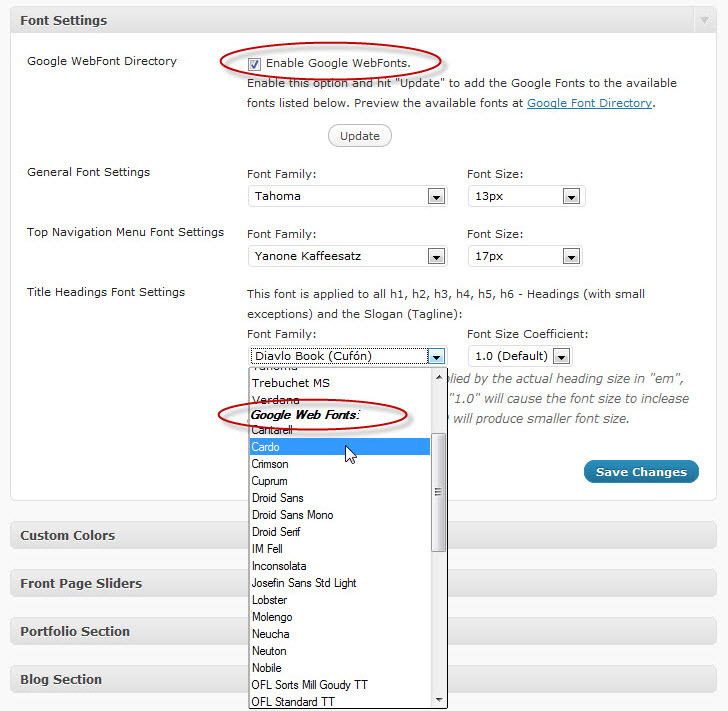The image size is (728, 711).
Task: Toggle the Enable Google WebFonts checkbox
Action: click(255, 64)
